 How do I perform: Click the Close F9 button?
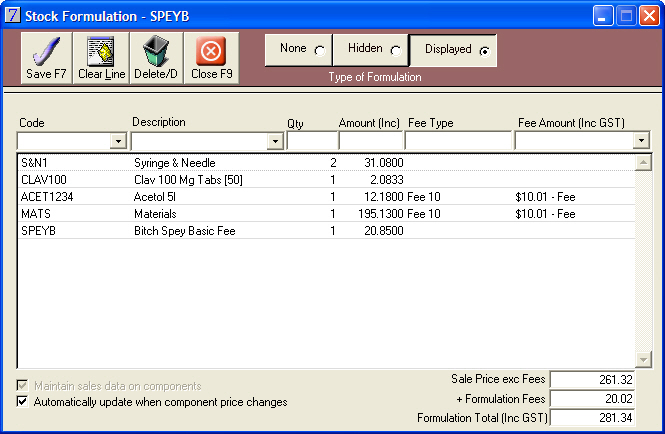click(x=211, y=58)
